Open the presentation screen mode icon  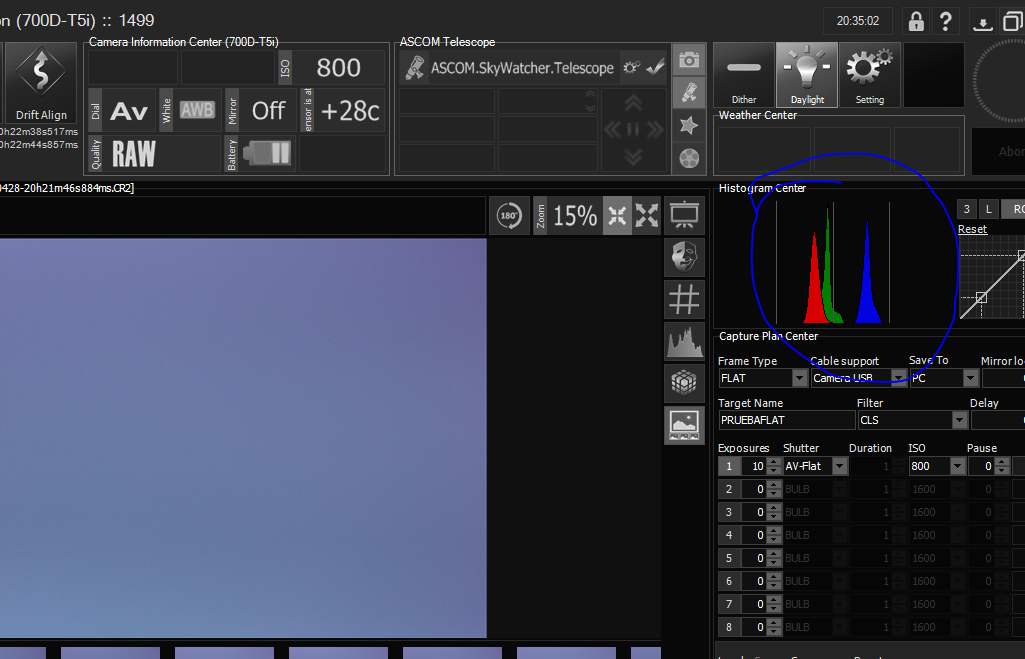tap(684, 215)
